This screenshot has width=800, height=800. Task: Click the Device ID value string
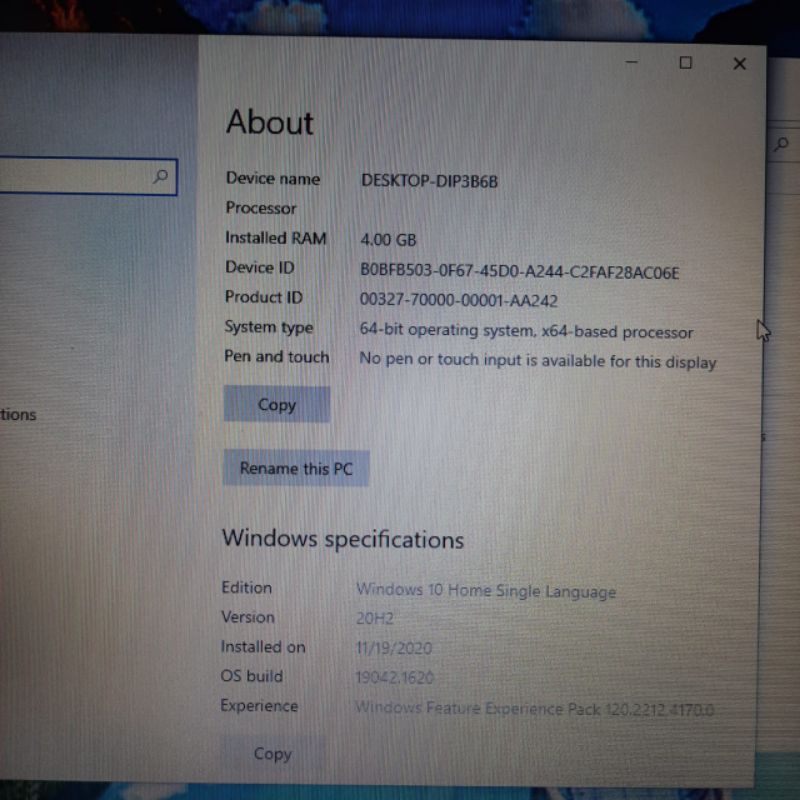(519, 271)
